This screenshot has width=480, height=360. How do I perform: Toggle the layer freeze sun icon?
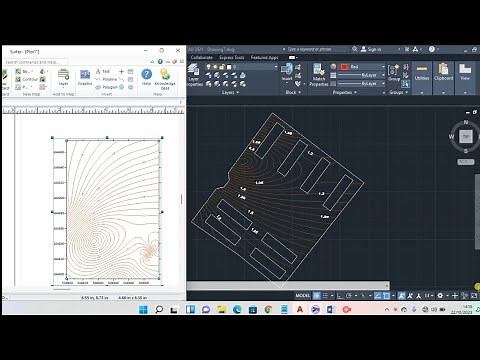(215, 67)
